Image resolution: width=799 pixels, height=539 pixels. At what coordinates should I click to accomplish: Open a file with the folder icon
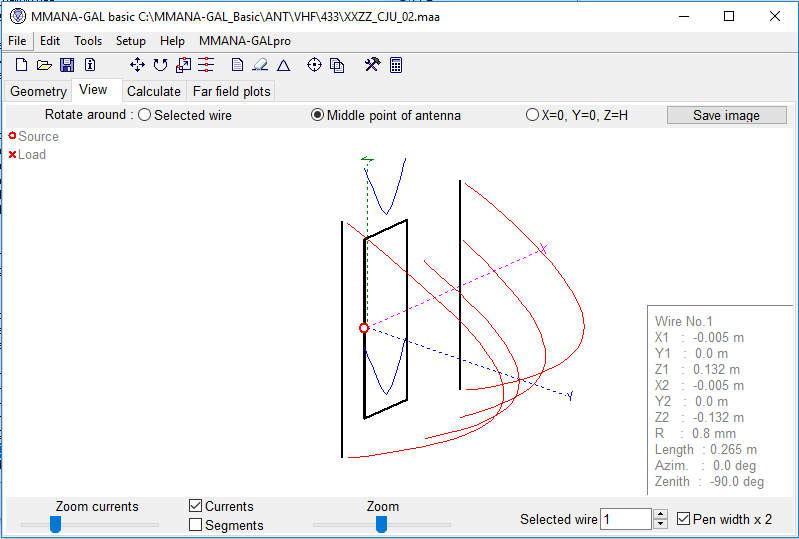point(44,65)
